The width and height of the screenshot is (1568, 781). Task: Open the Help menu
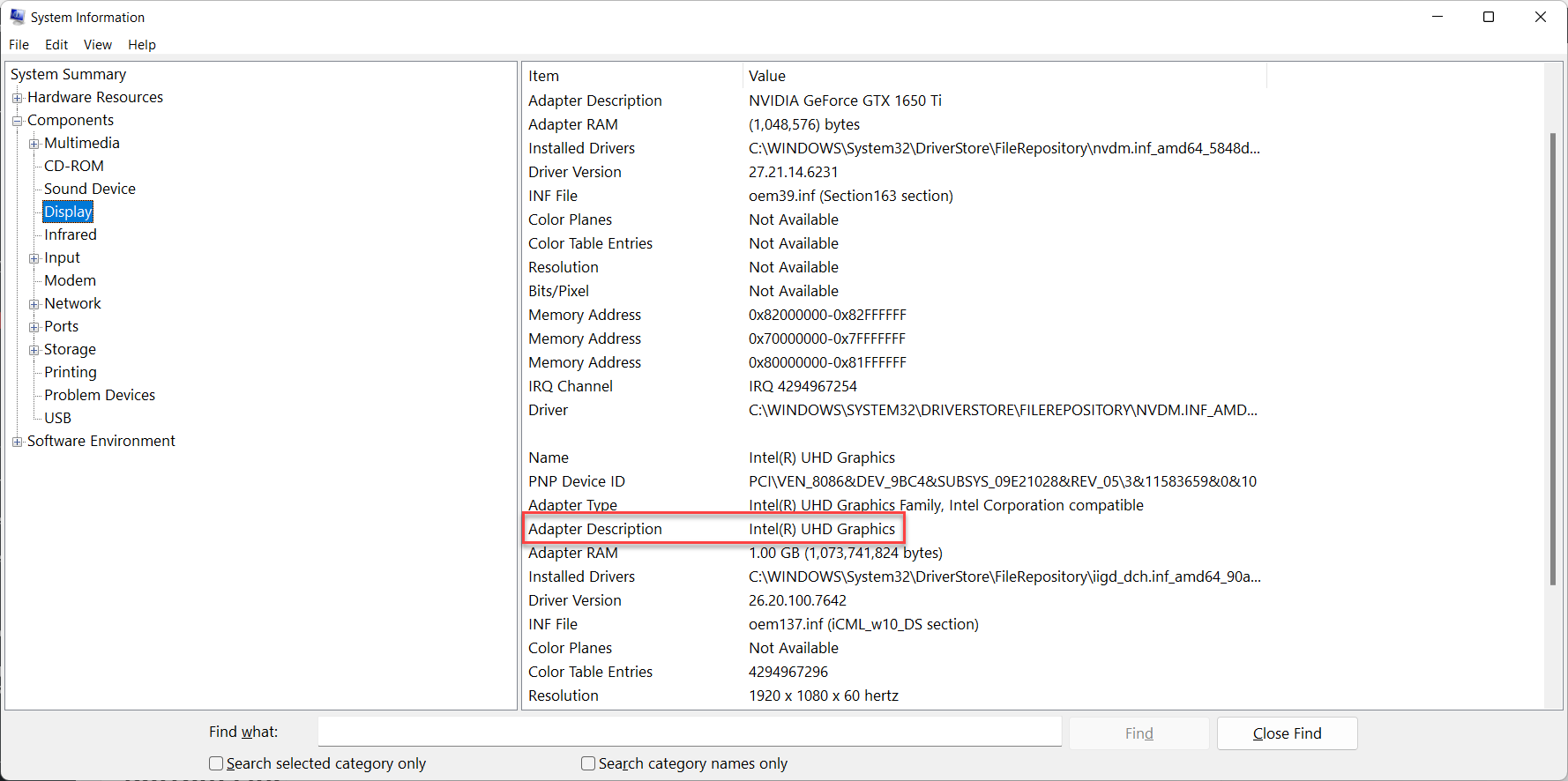tap(141, 45)
